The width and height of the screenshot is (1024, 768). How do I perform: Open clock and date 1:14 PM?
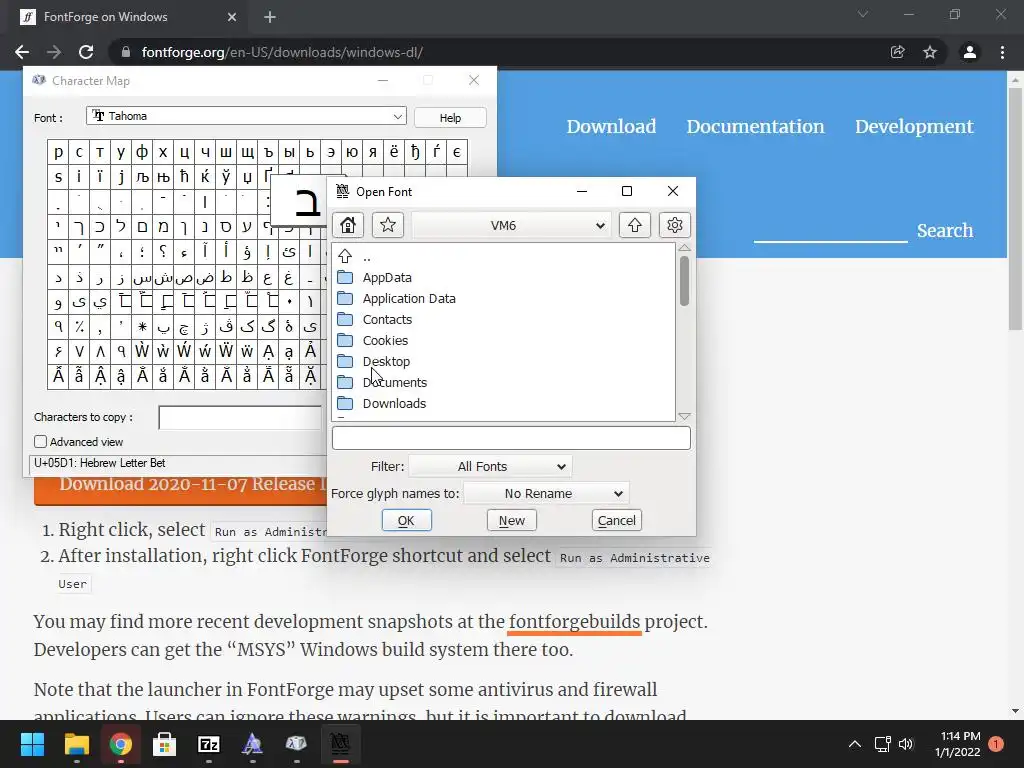pyautogui.click(x=957, y=744)
